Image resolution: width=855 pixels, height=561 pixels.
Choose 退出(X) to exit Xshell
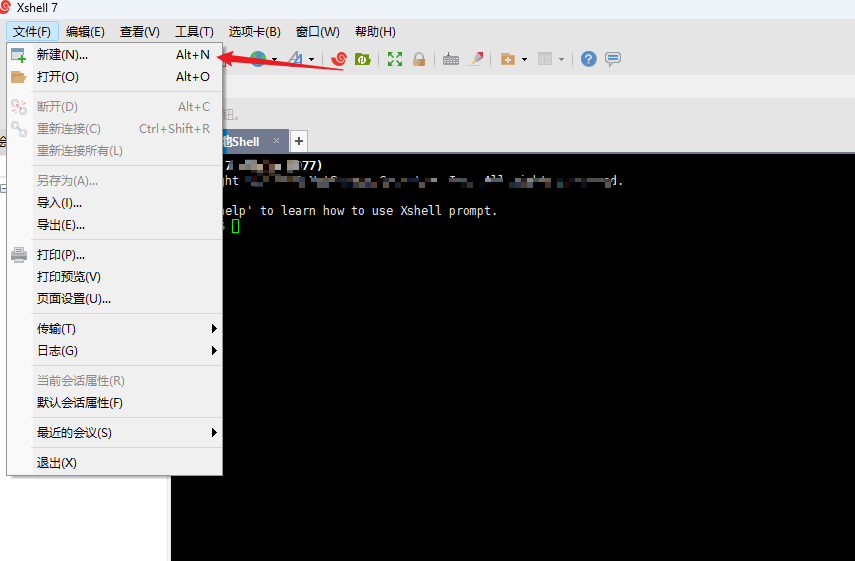click(115, 463)
